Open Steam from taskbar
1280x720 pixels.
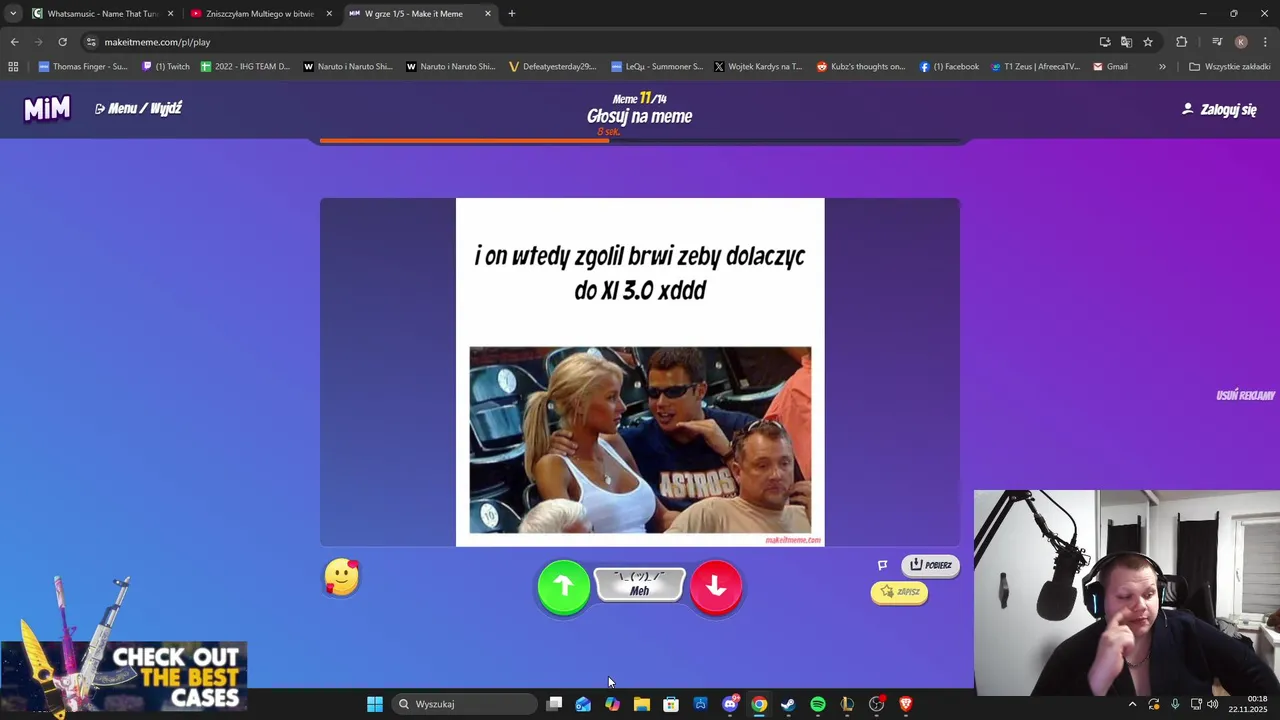[x=788, y=704]
